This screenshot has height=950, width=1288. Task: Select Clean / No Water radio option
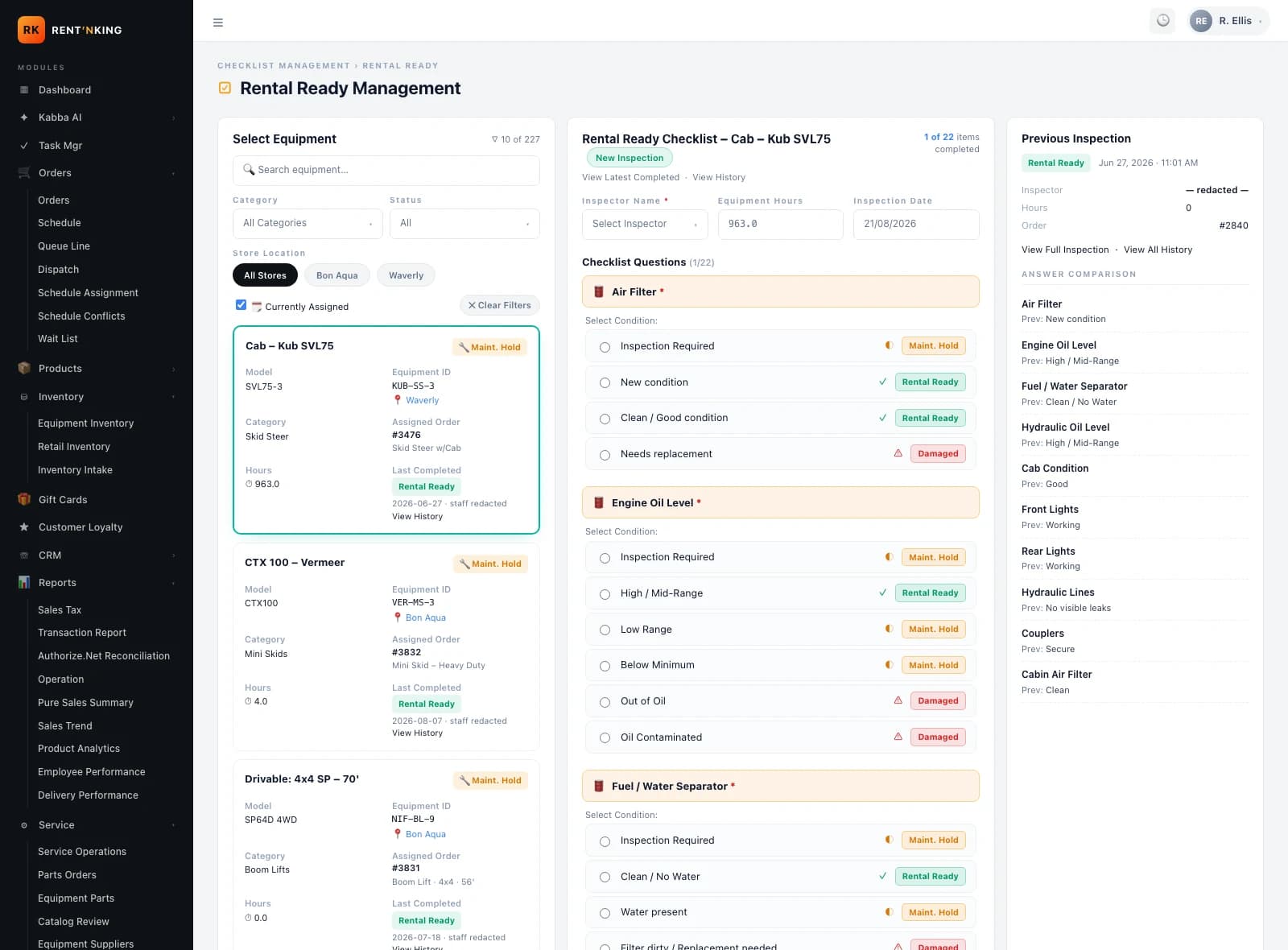[605, 878]
